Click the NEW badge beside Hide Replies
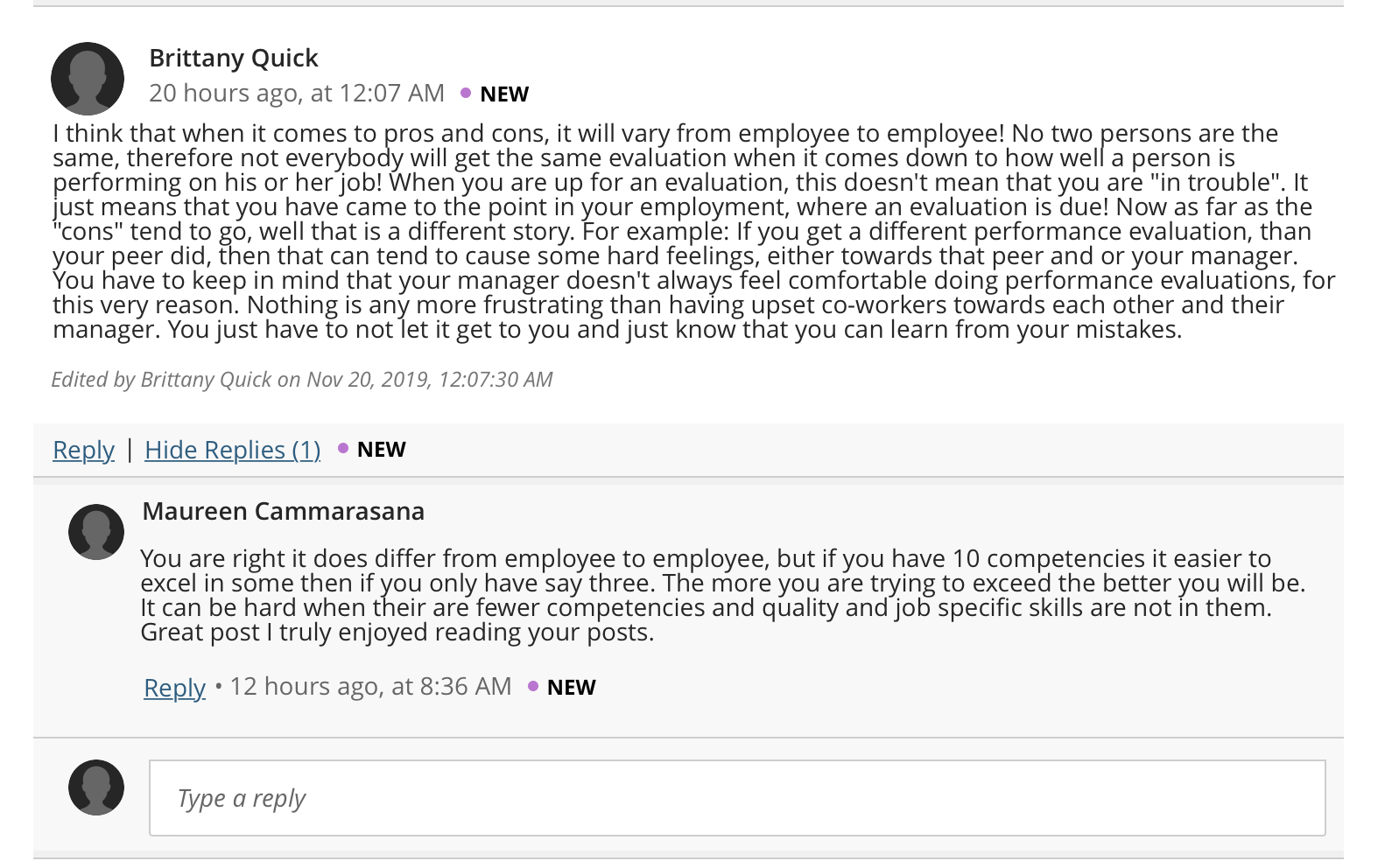Image resolution: width=1378 pixels, height=868 pixels. [x=382, y=450]
